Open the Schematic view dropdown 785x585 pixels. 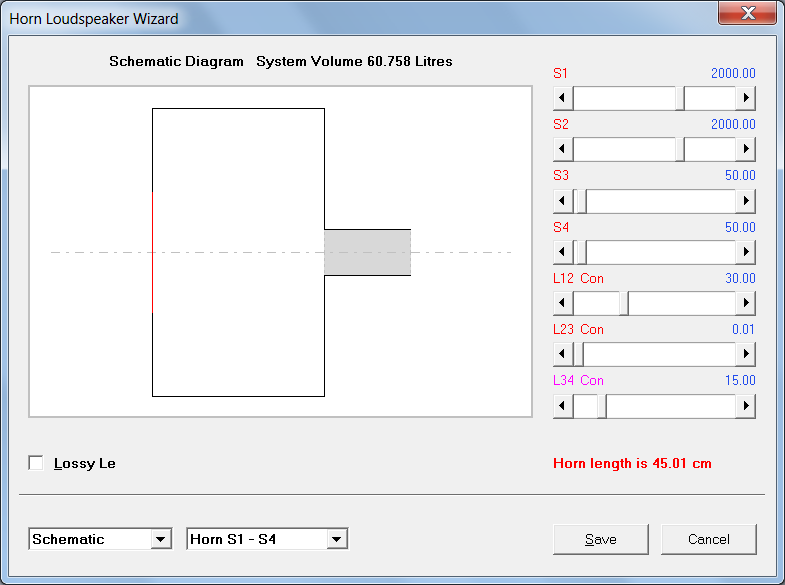click(x=161, y=539)
